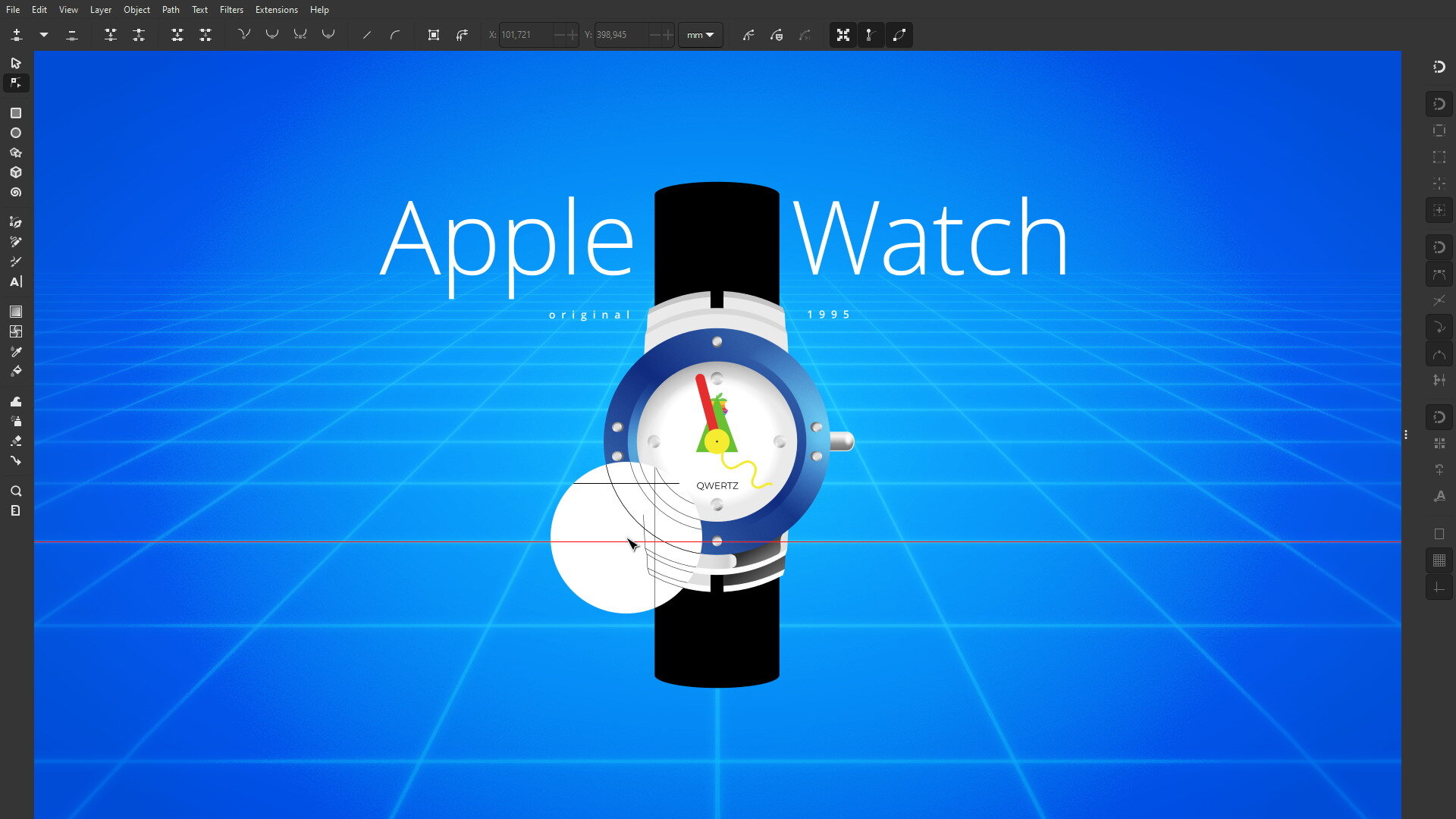Viewport: 1456px width, 819px height.
Task: Open the Layer menu
Action: [x=101, y=10]
